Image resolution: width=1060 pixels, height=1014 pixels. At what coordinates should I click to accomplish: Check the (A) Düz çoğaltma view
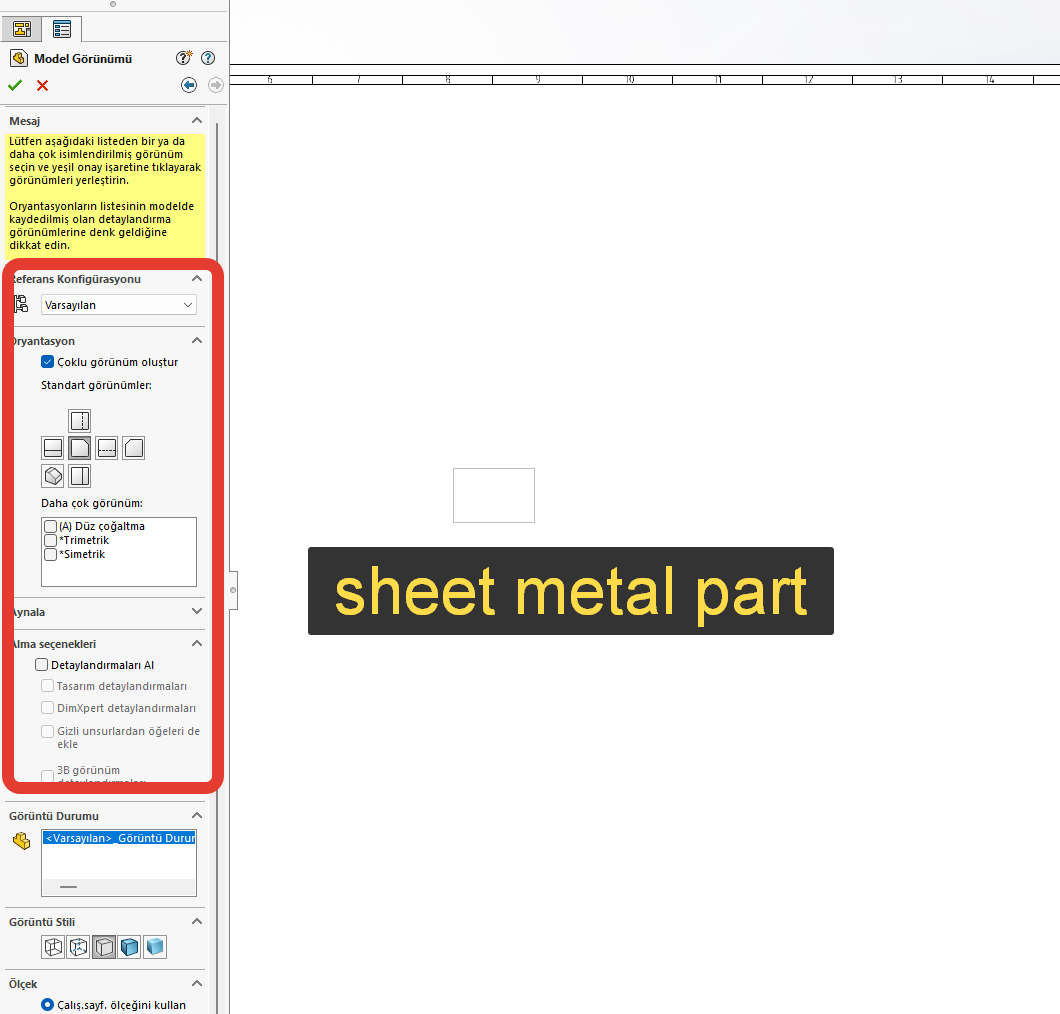pyautogui.click(x=50, y=526)
